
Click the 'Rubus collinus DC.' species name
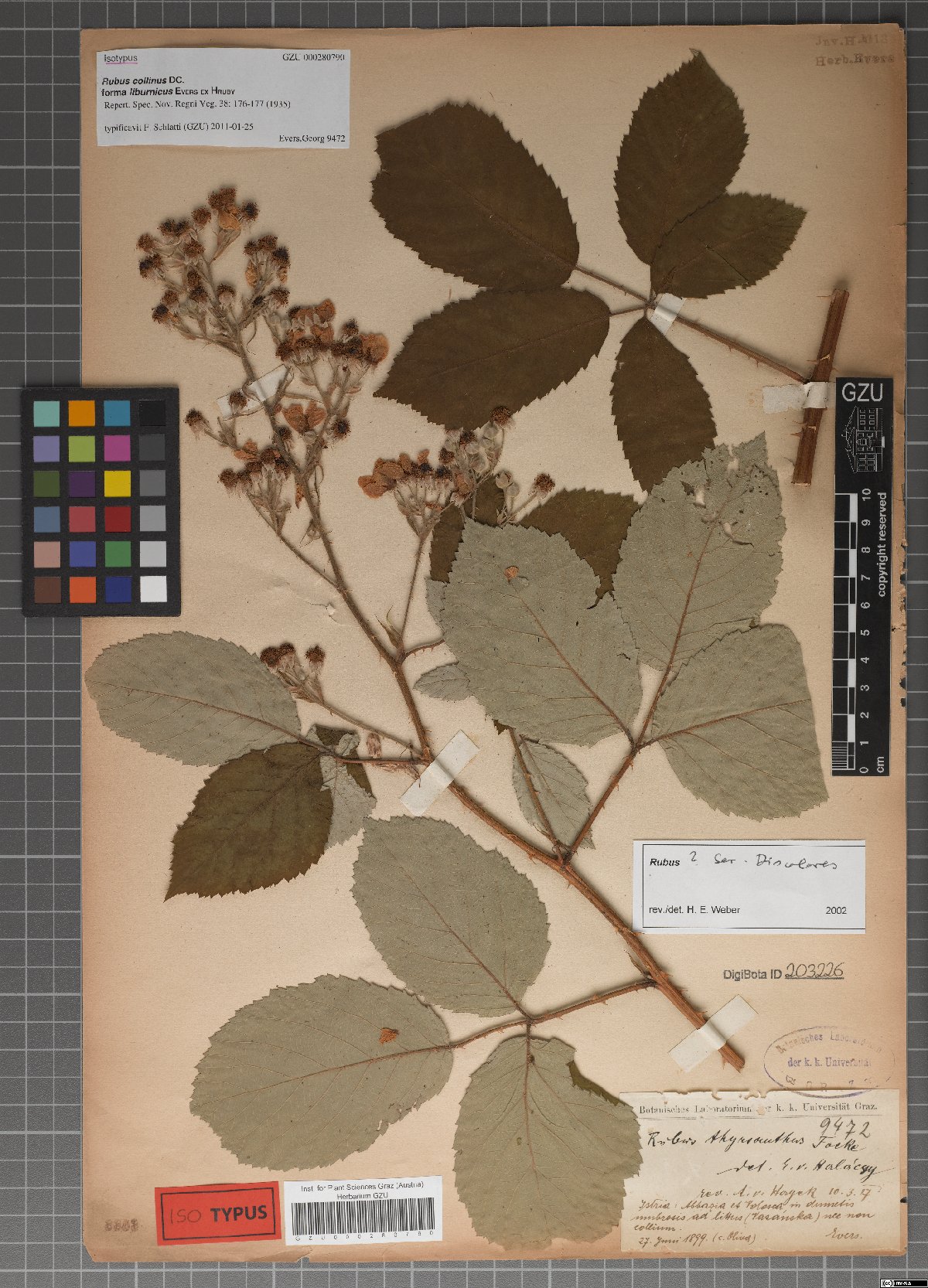tap(142, 80)
